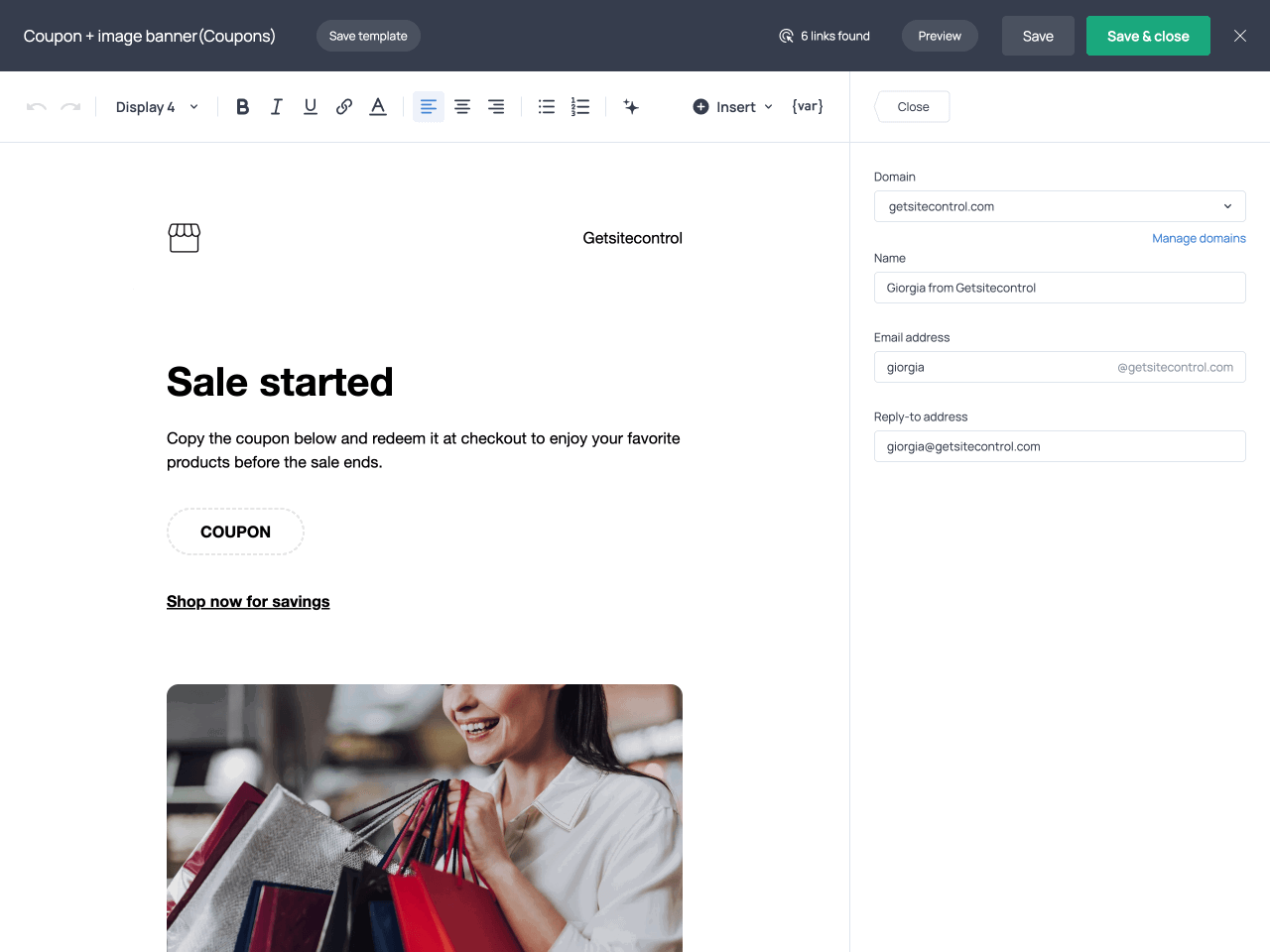Image resolution: width=1270 pixels, height=952 pixels.
Task: Apply Bold formatting
Action: coord(242,106)
